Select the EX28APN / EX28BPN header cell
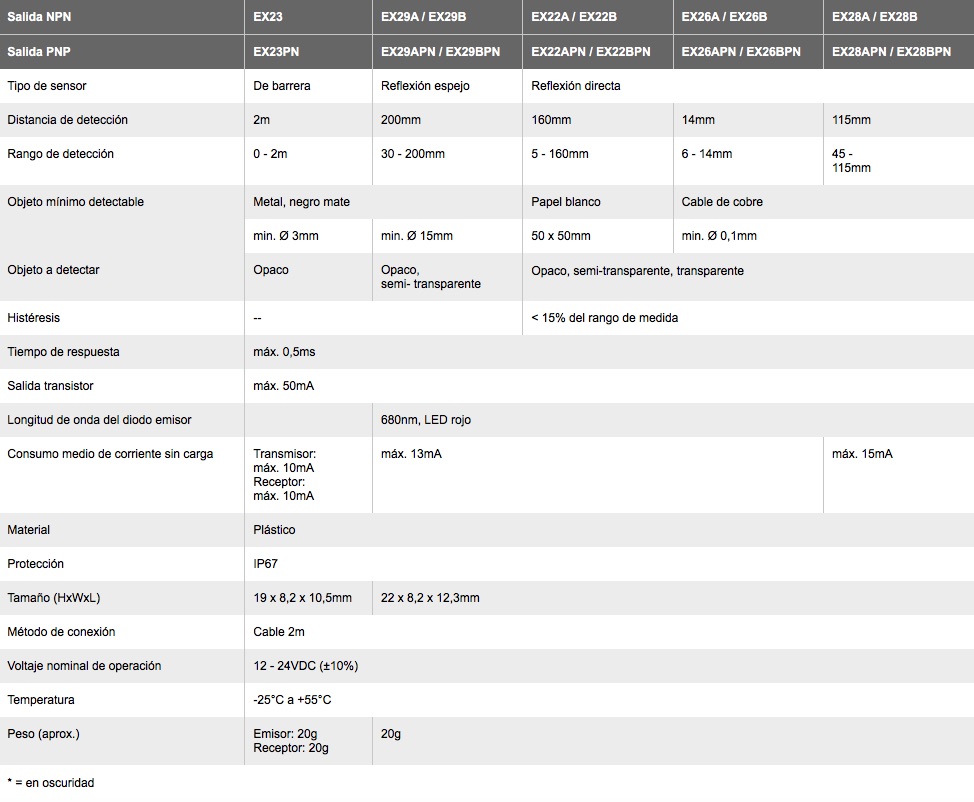The width and height of the screenshot is (974, 802). click(891, 51)
